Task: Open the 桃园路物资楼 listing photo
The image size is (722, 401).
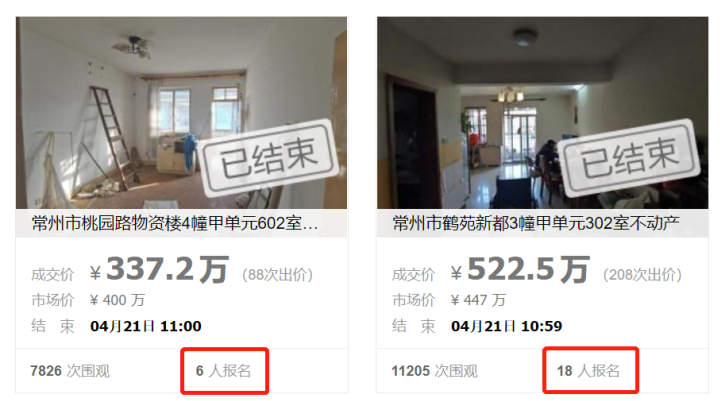Action: (181, 113)
